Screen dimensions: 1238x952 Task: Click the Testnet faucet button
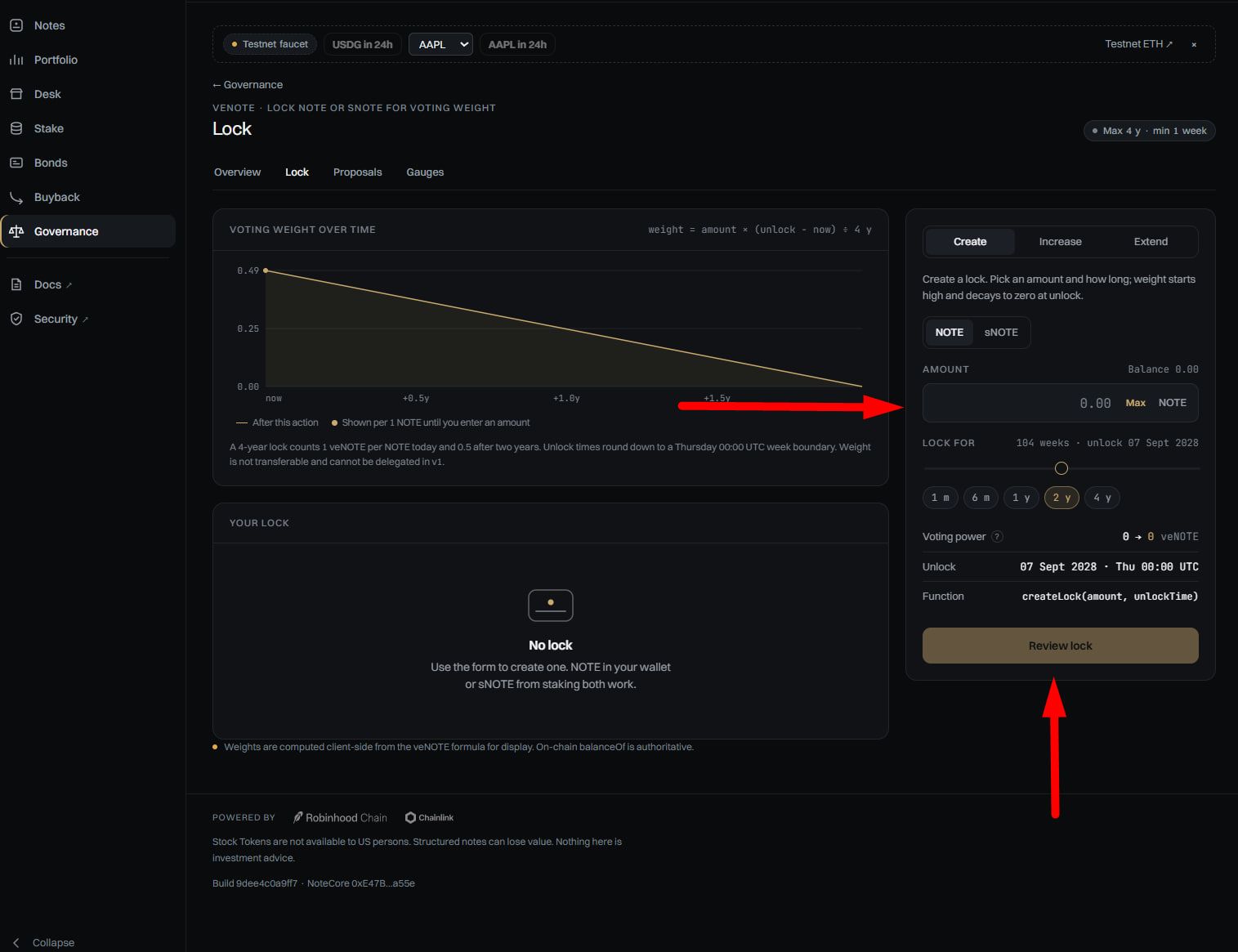coord(270,44)
